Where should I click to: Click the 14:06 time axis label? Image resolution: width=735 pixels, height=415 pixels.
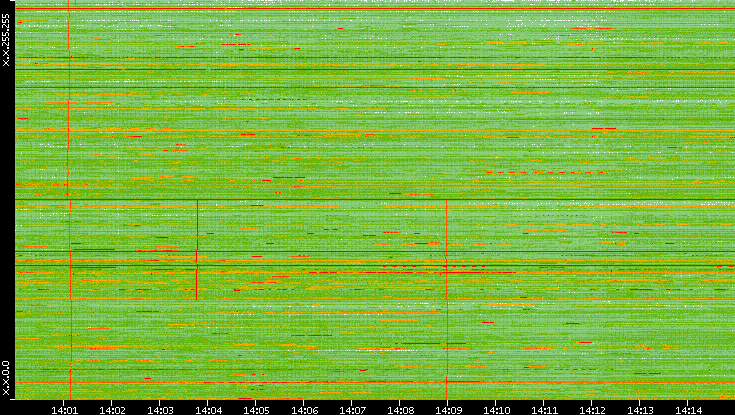click(304, 410)
